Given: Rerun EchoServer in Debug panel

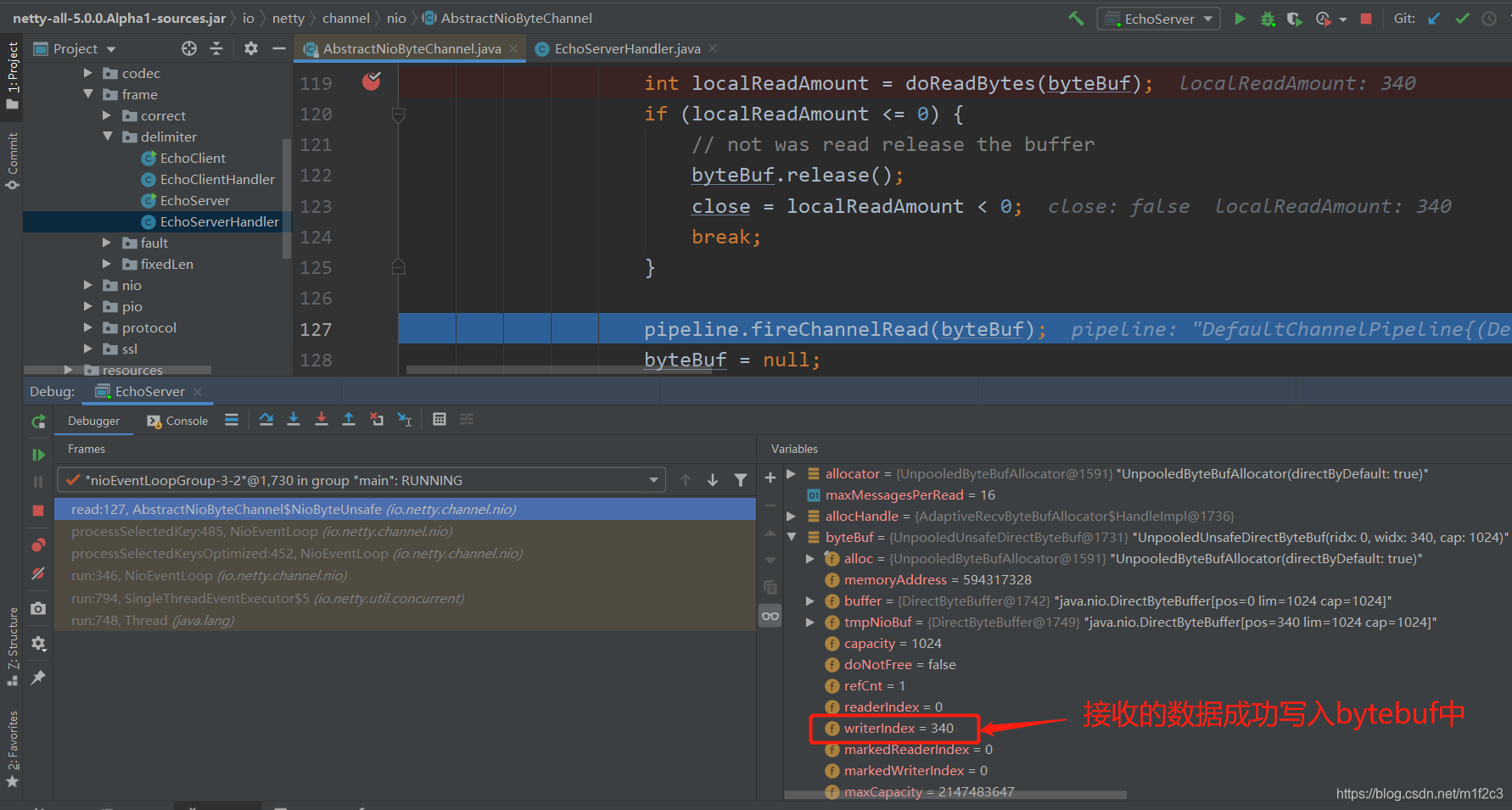Looking at the screenshot, I should (38, 422).
